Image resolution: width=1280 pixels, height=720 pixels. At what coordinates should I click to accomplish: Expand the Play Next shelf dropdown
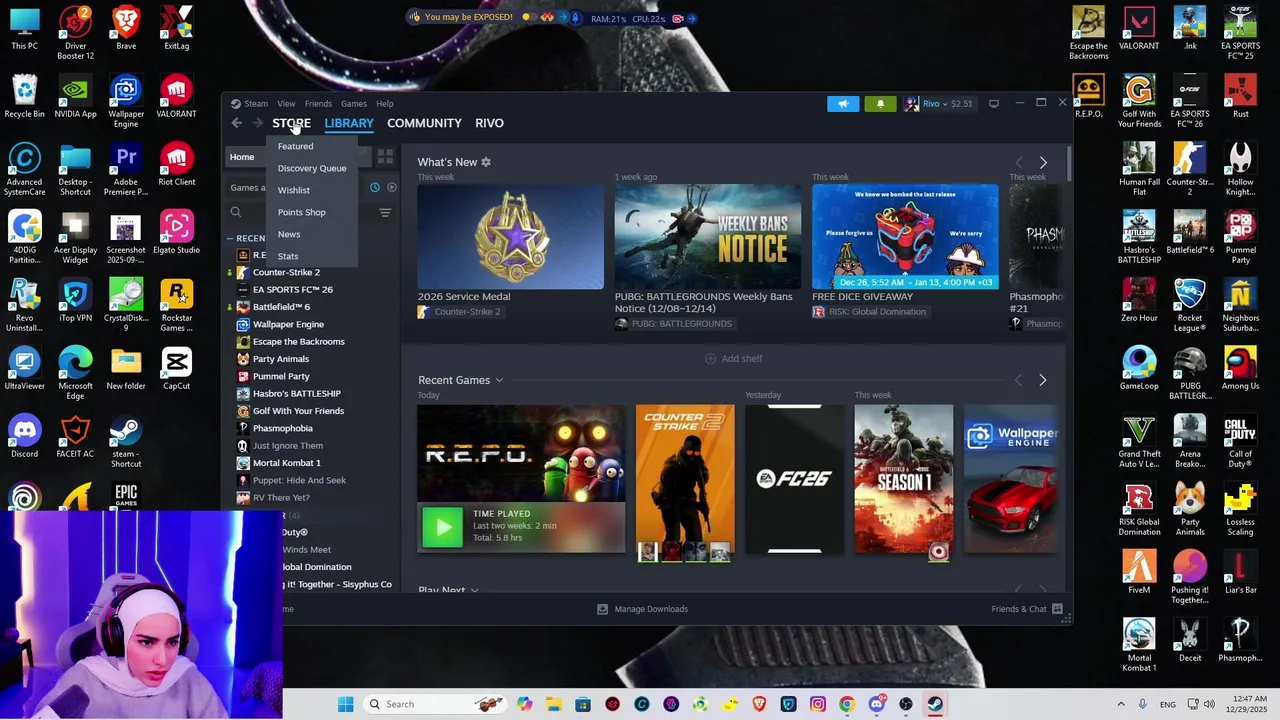tap(474, 590)
